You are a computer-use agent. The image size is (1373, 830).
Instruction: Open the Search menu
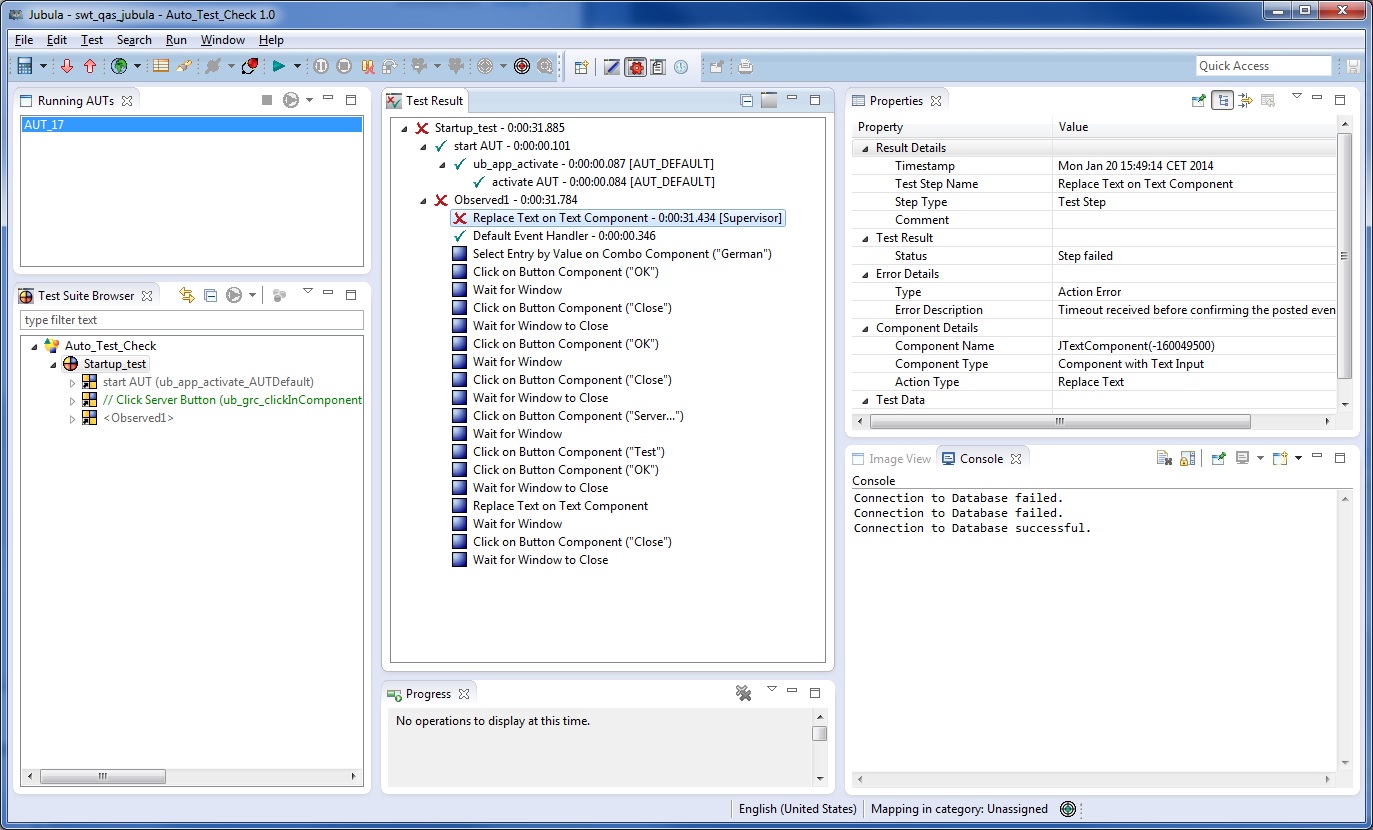tap(134, 40)
